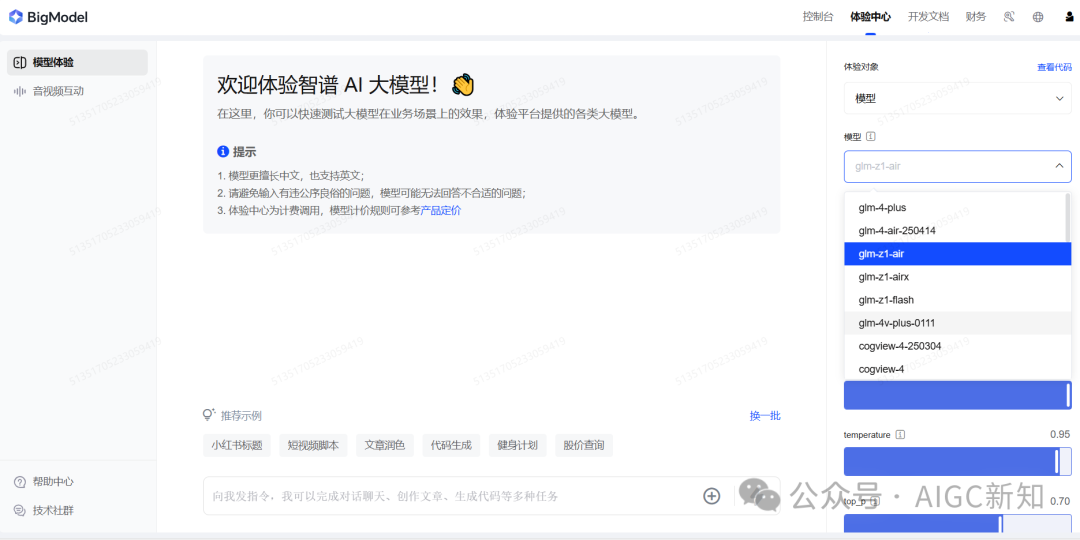Click the temperature value 0.95

tap(1060, 435)
